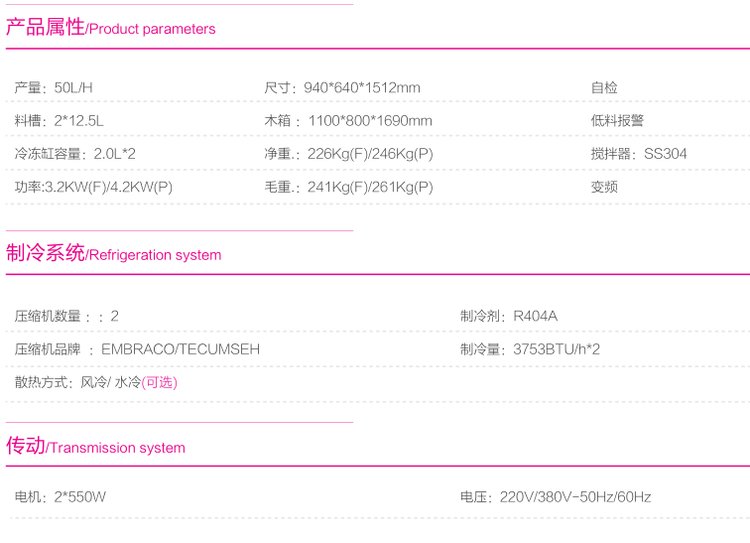This screenshot has height=543, width=750.
Task: Select the 低料报警 feature label
Action: tap(617, 121)
